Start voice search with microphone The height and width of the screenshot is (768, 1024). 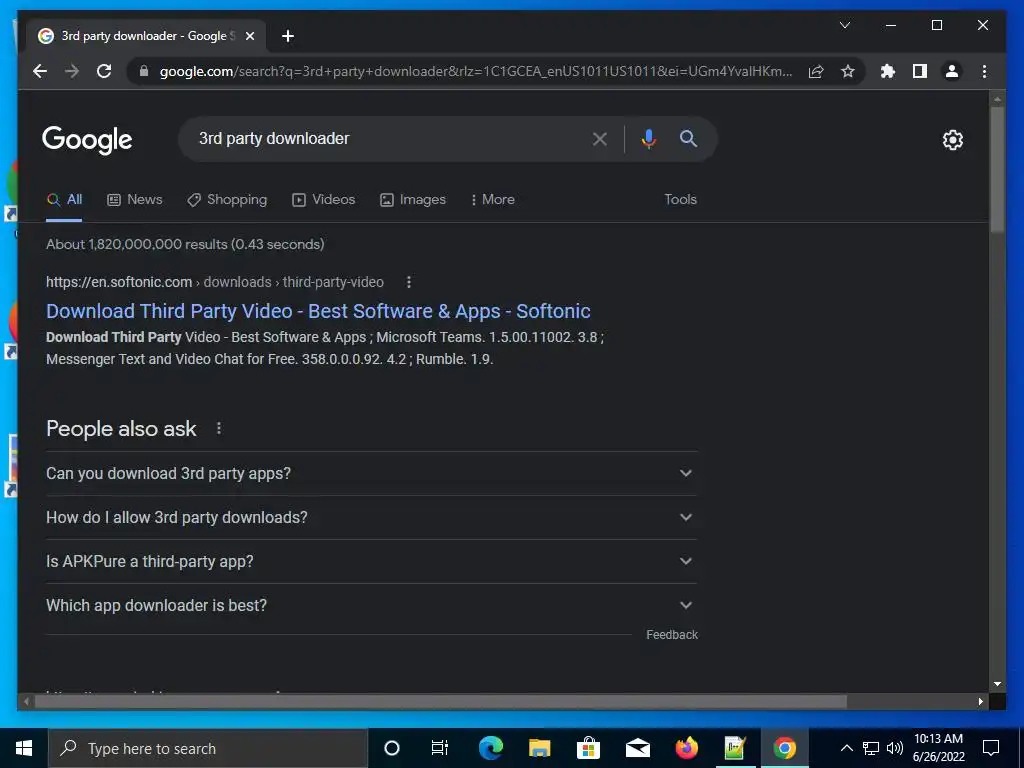click(x=648, y=138)
